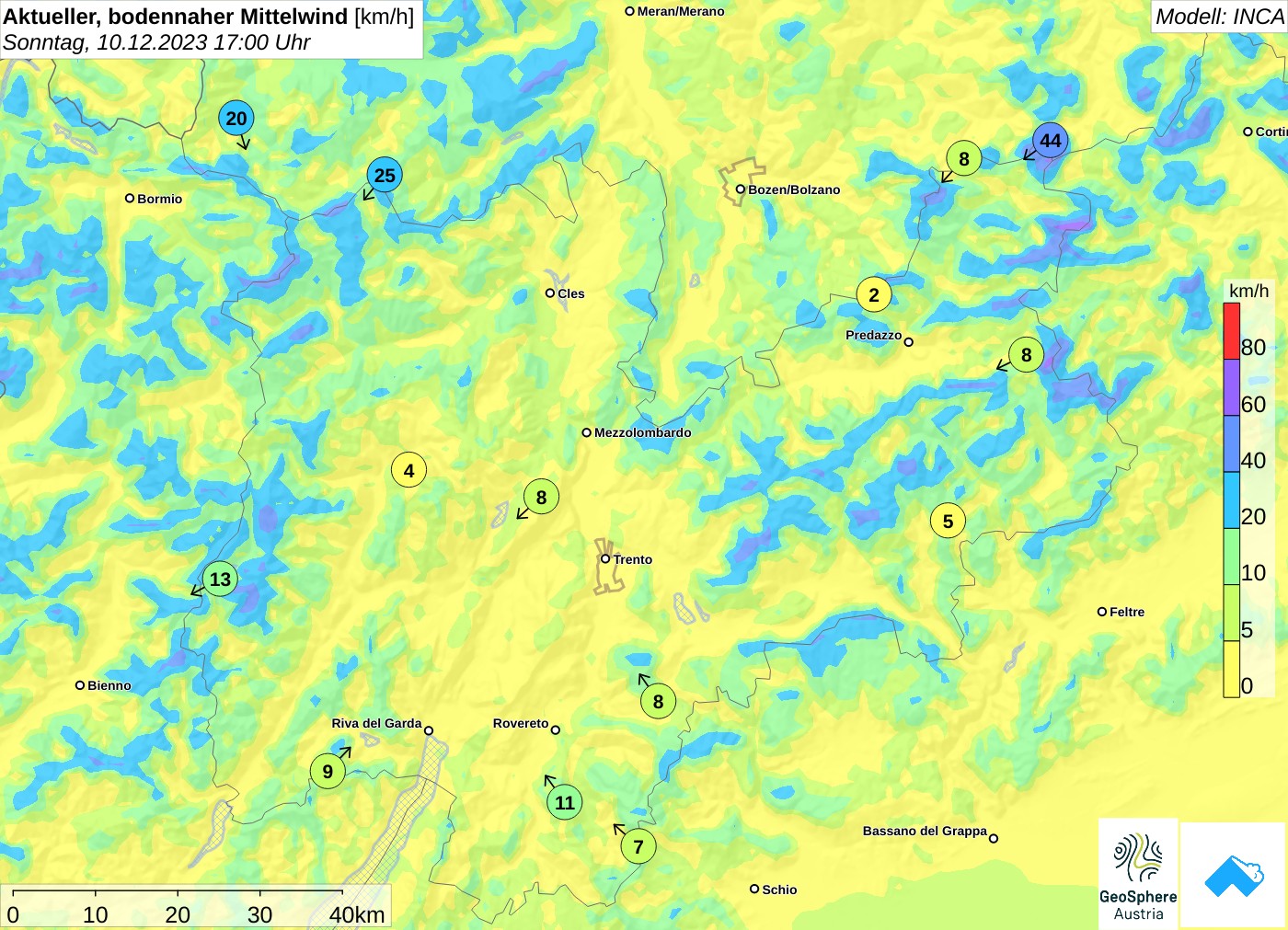Select the wind station marker showing 20
The image size is (1288, 930).
click(x=236, y=118)
